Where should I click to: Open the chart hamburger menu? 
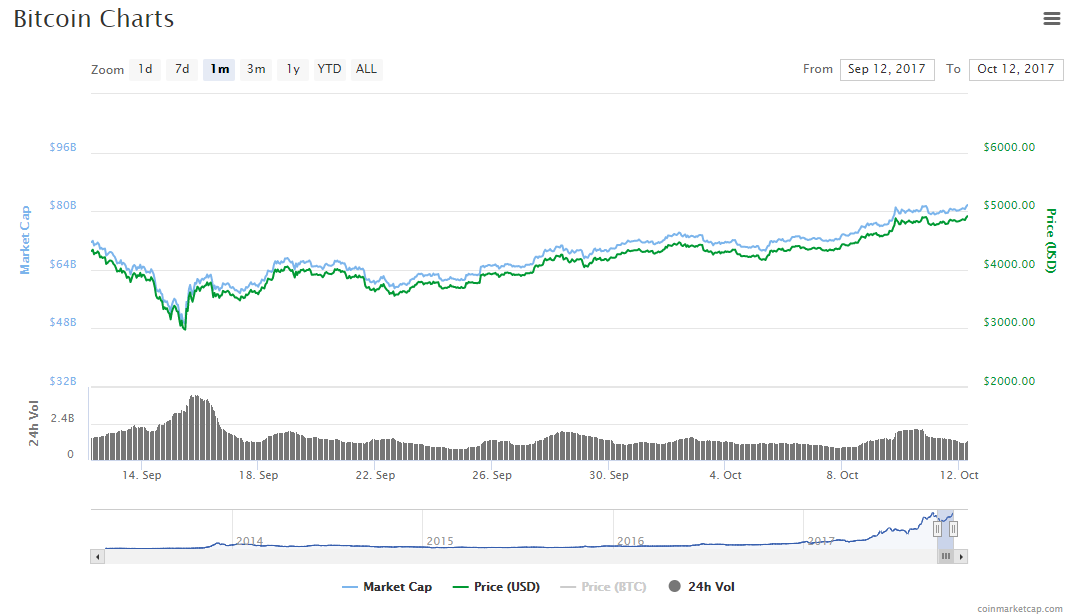coord(1051,19)
